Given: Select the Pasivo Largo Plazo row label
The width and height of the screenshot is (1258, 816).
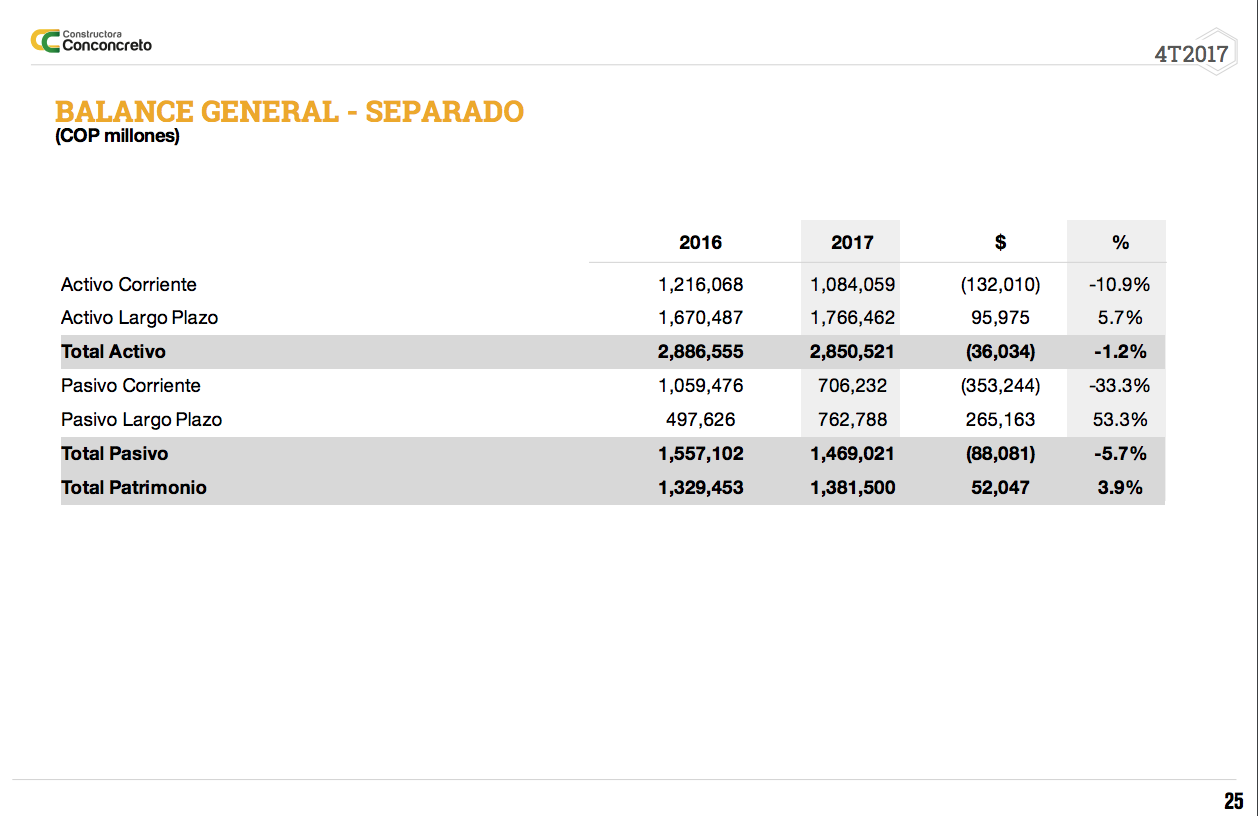Looking at the screenshot, I should (x=141, y=420).
